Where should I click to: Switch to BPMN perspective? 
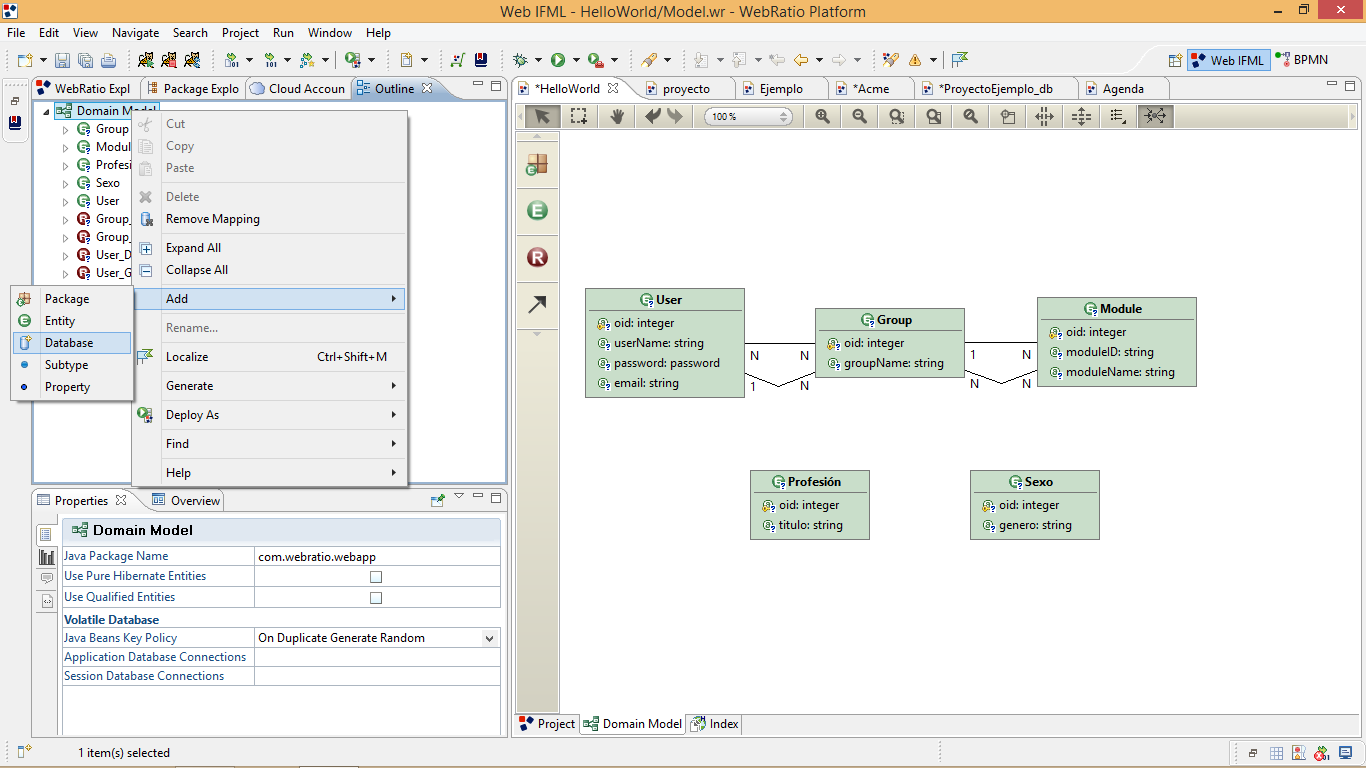1301,60
